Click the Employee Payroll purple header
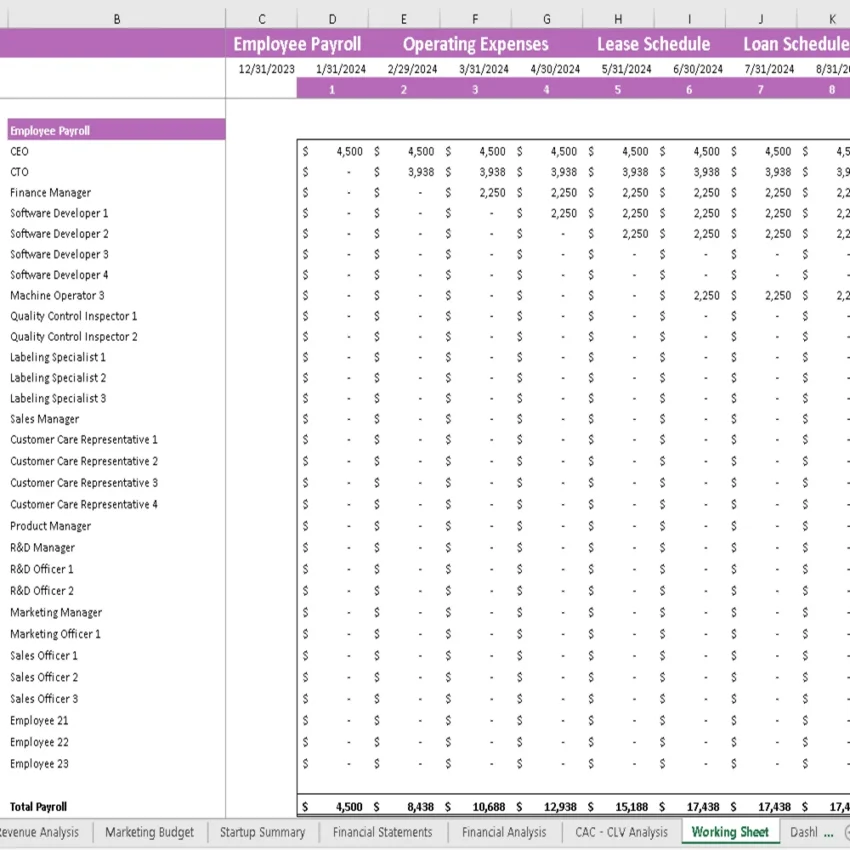Image resolution: width=850 pixels, height=850 pixels. (x=297, y=44)
